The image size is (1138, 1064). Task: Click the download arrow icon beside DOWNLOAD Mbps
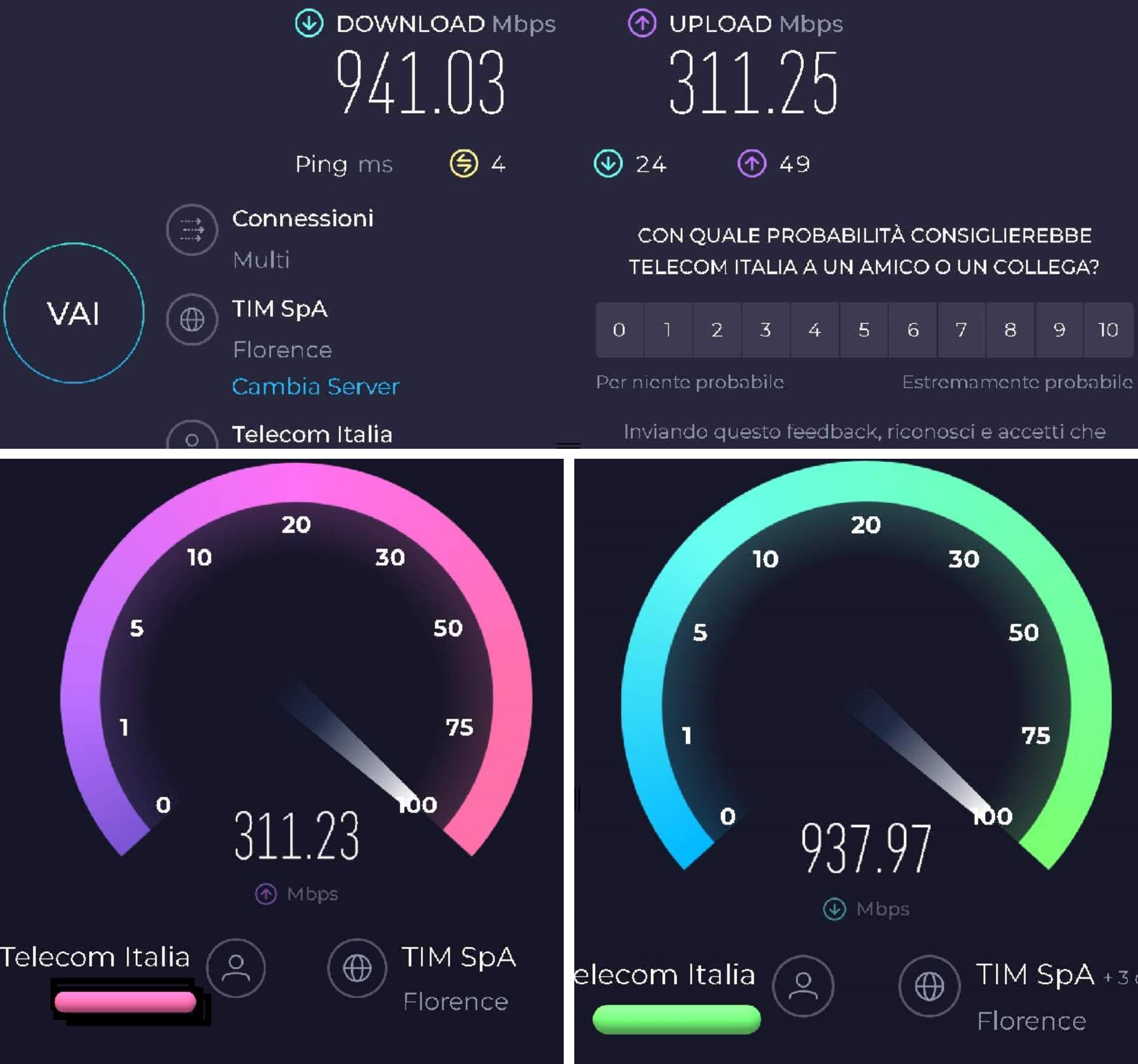click(x=309, y=24)
